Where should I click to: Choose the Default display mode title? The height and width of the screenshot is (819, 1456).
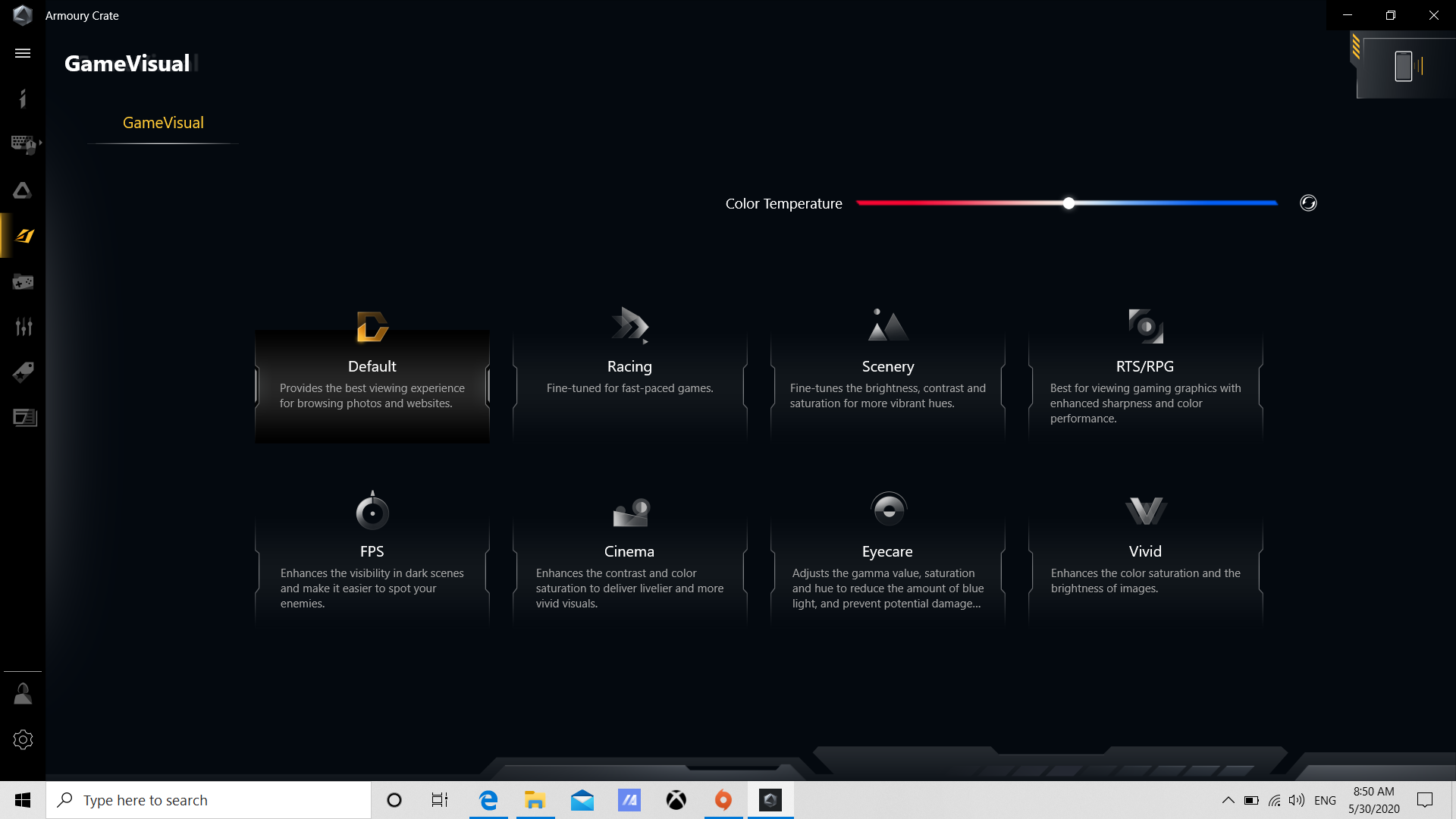click(x=372, y=366)
